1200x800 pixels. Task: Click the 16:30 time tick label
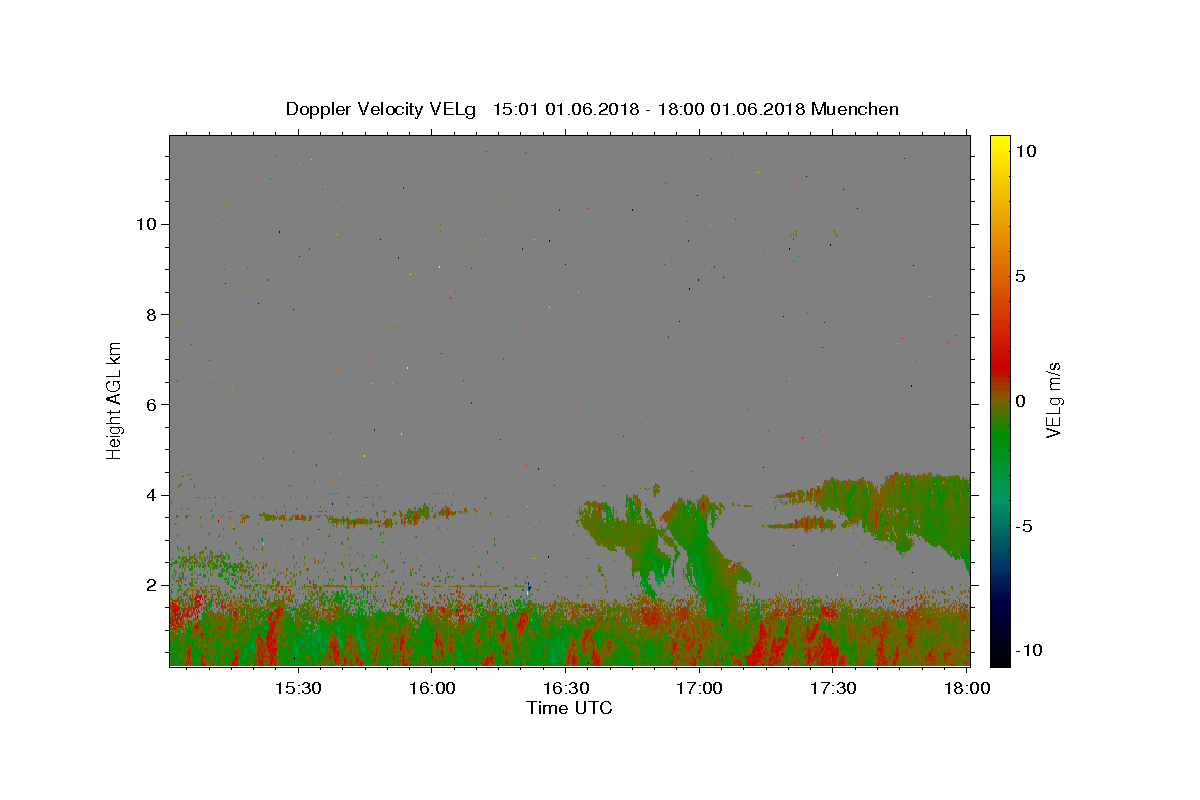566,689
